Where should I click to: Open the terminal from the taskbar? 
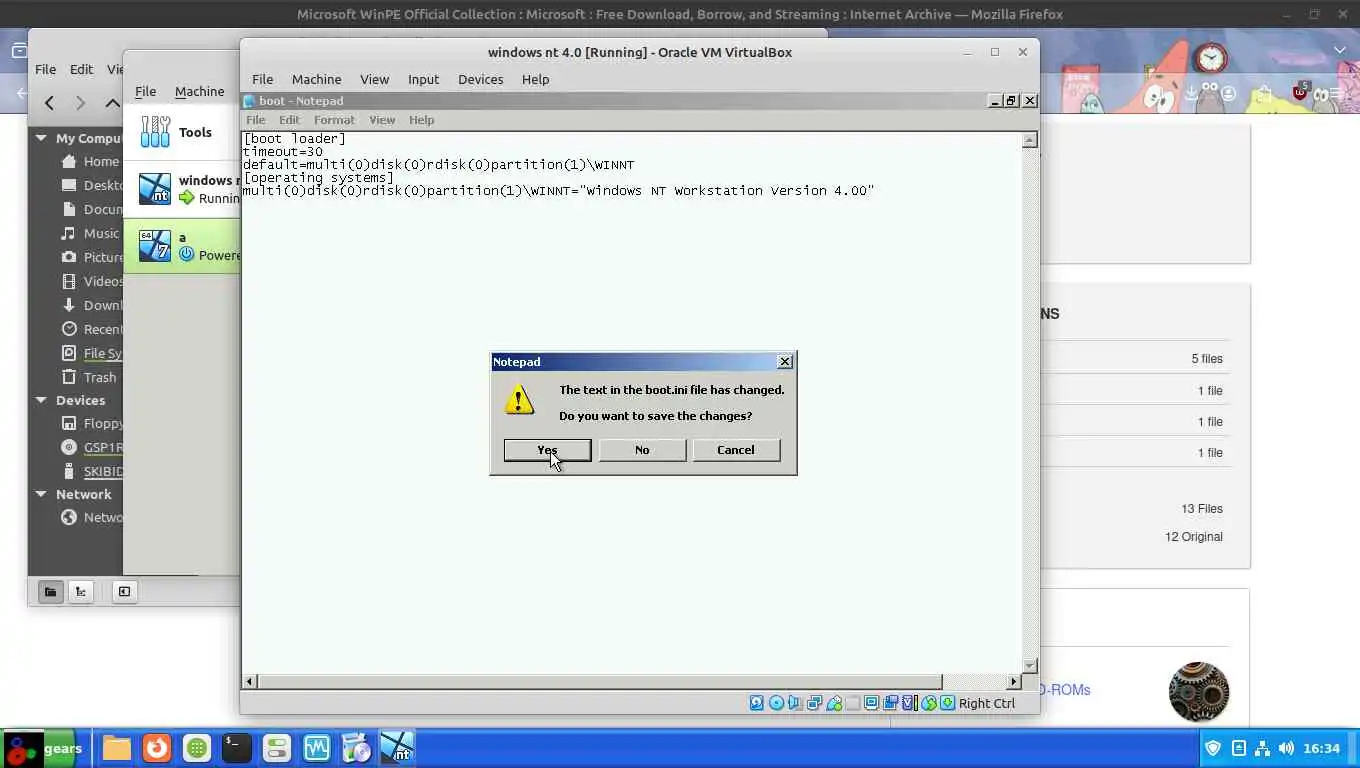point(236,748)
